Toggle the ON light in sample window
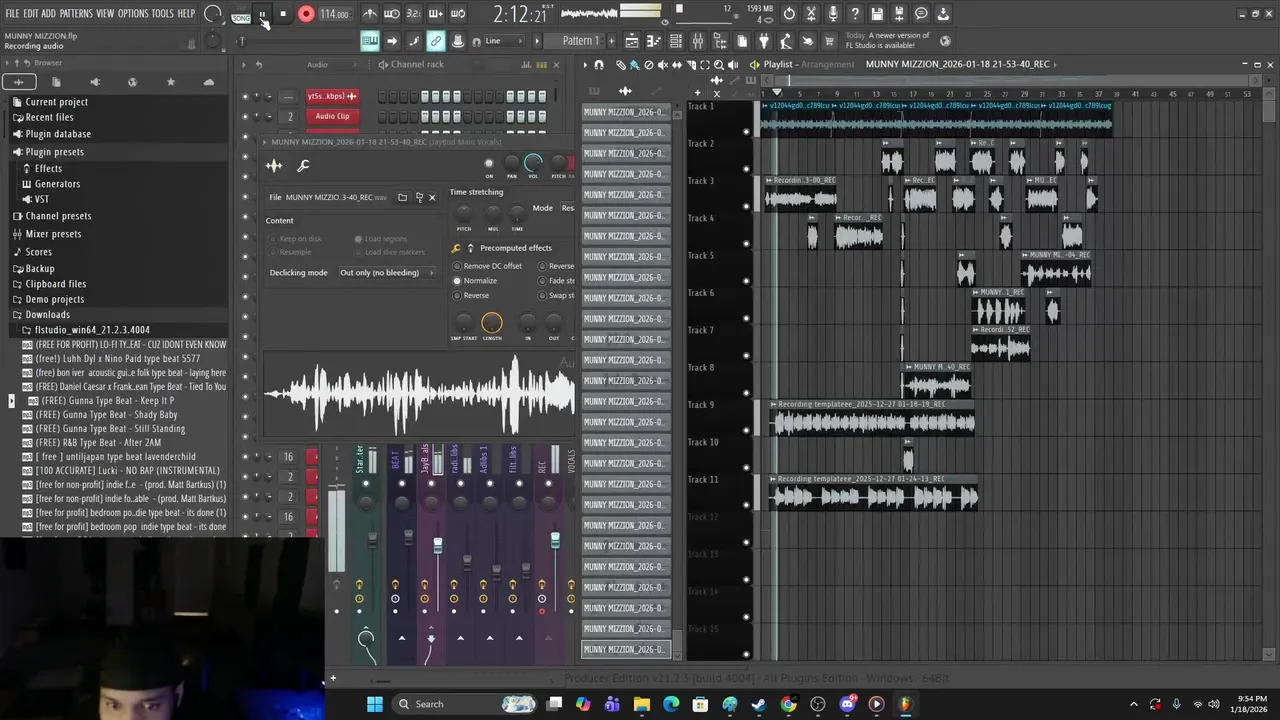The image size is (1280, 720). pyautogui.click(x=489, y=164)
